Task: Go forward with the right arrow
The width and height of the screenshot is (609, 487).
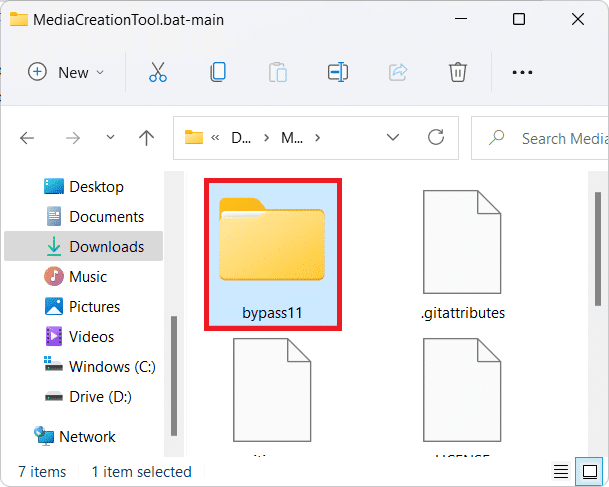Action: (73, 138)
